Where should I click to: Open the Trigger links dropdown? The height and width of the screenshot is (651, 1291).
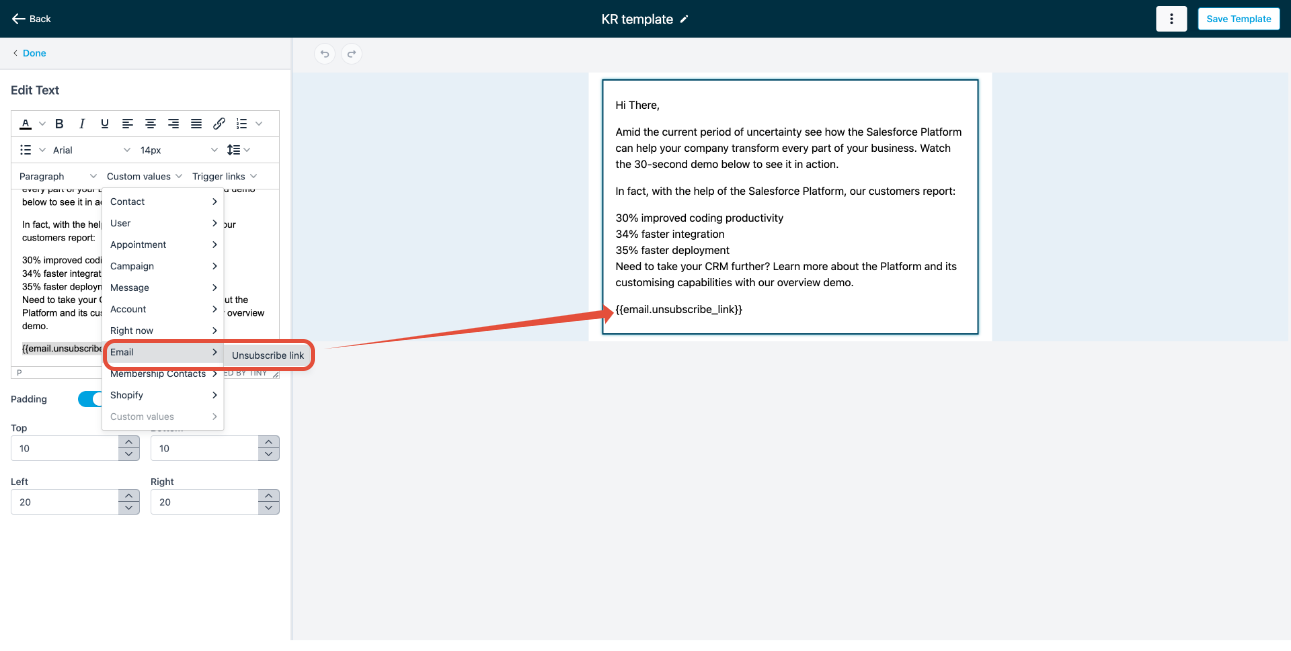[x=225, y=176]
